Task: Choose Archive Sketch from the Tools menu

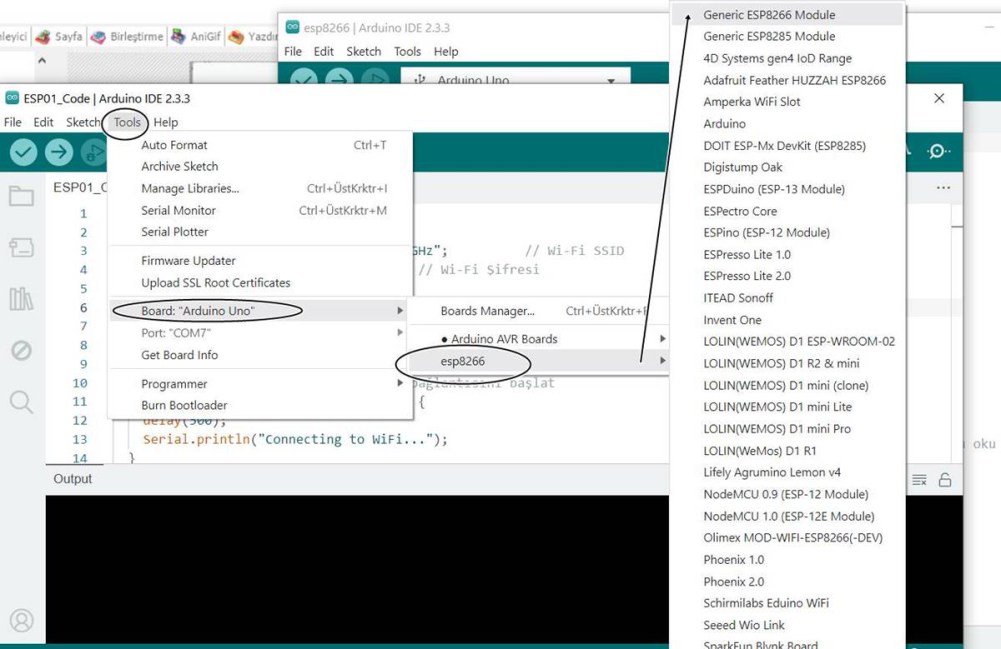Action: 260,167
